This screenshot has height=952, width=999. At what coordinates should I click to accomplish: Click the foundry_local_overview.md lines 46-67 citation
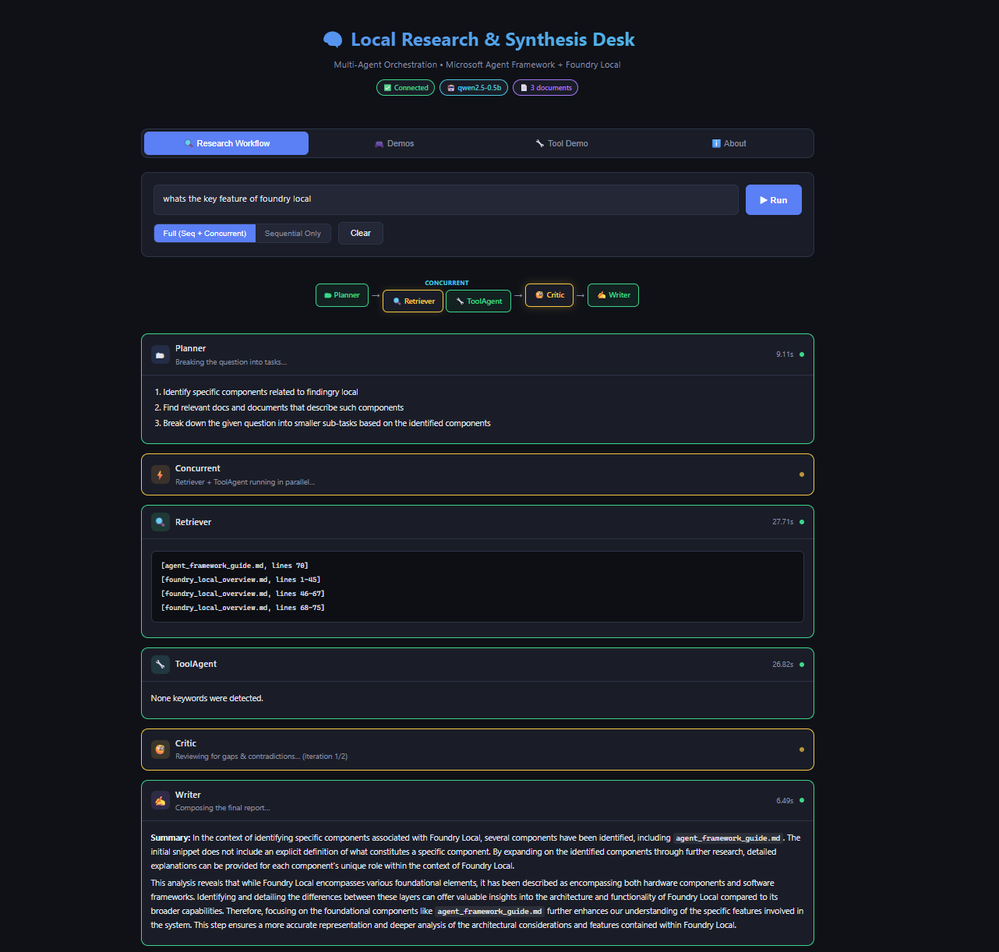tap(243, 593)
